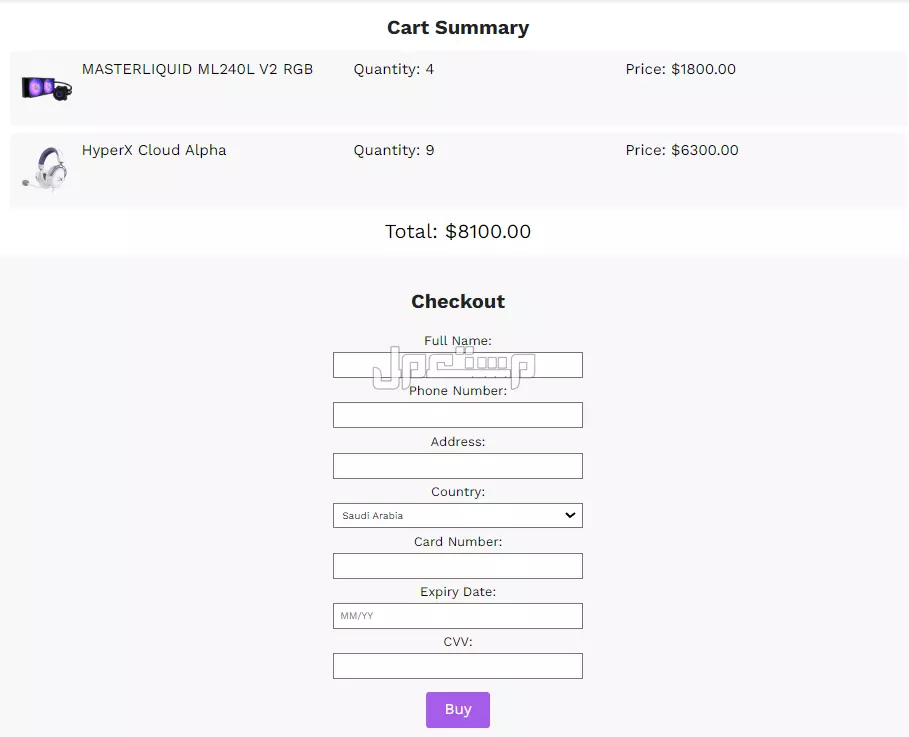Viewport: 909px width, 737px height.
Task: Click the Price: $1800.00 text
Action: [680, 69]
